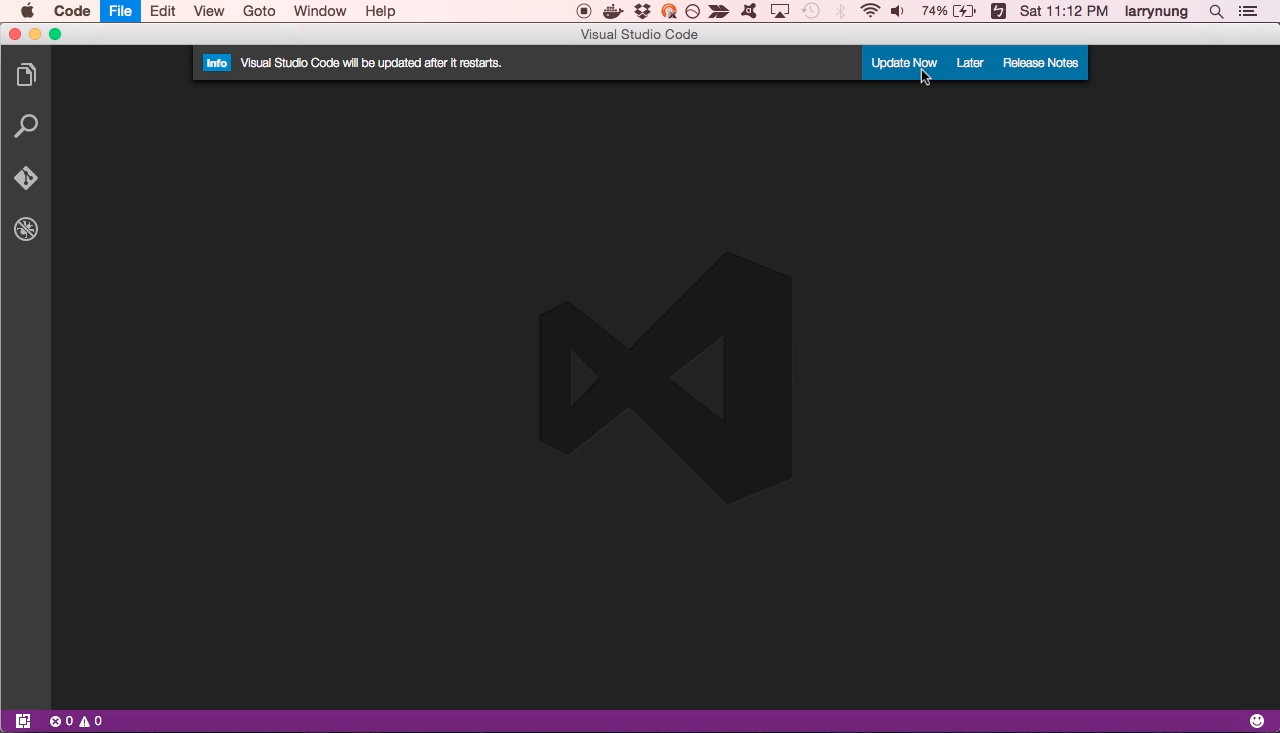Click the Bluetooth menu bar icon
Viewport: 1280px width, 733px height.
(x=840, y=11)
